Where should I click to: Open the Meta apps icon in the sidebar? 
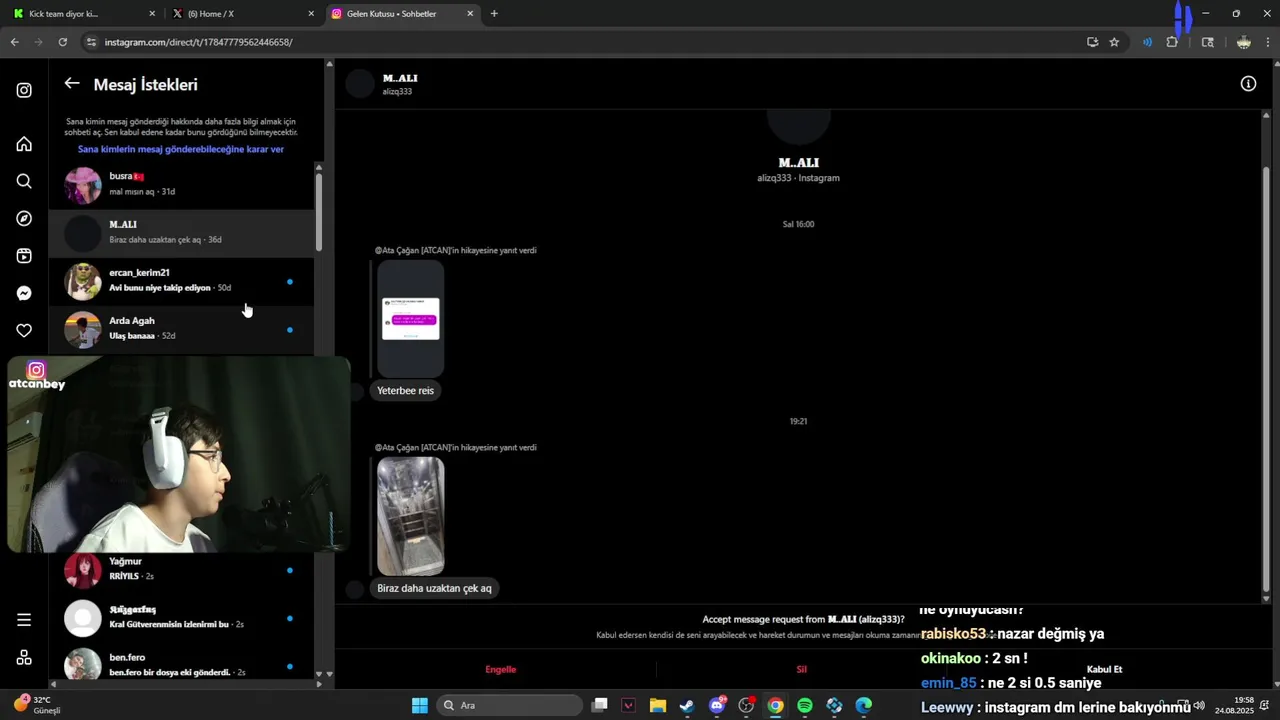tap(24, 657)
